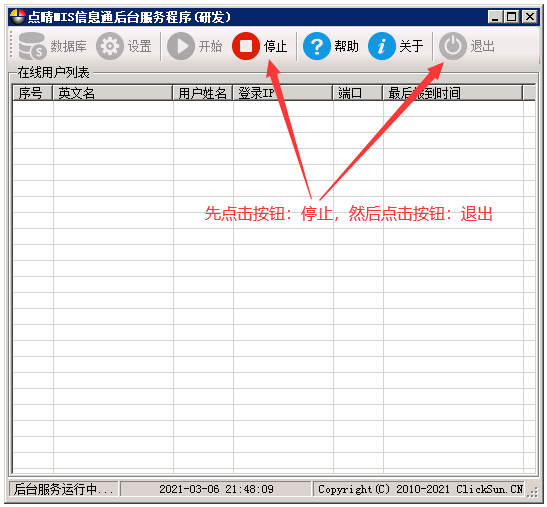Click the Start (开始) play icon
The width and height of the screenshot is (547, 507).
[x=181, y=46]
